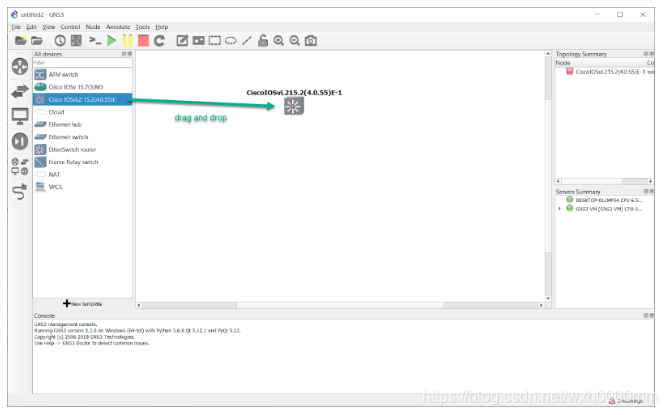This screenshot has height=415, width=668.
Task: Open the Control menu
Action: point(70,27)
